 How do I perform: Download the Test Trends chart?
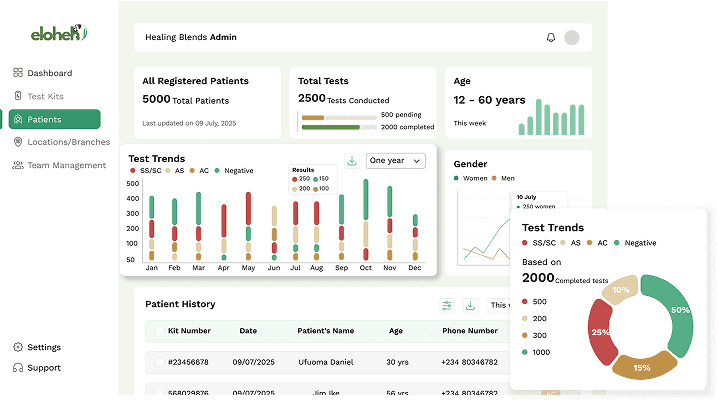[352, 161]
